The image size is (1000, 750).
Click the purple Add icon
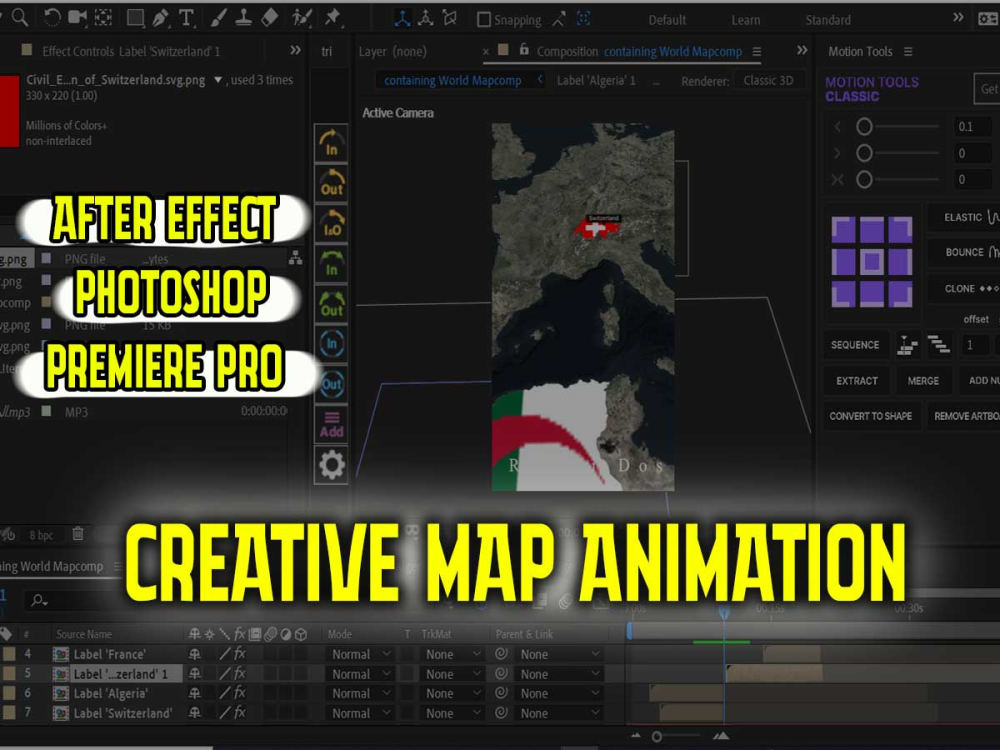point(331,424)
